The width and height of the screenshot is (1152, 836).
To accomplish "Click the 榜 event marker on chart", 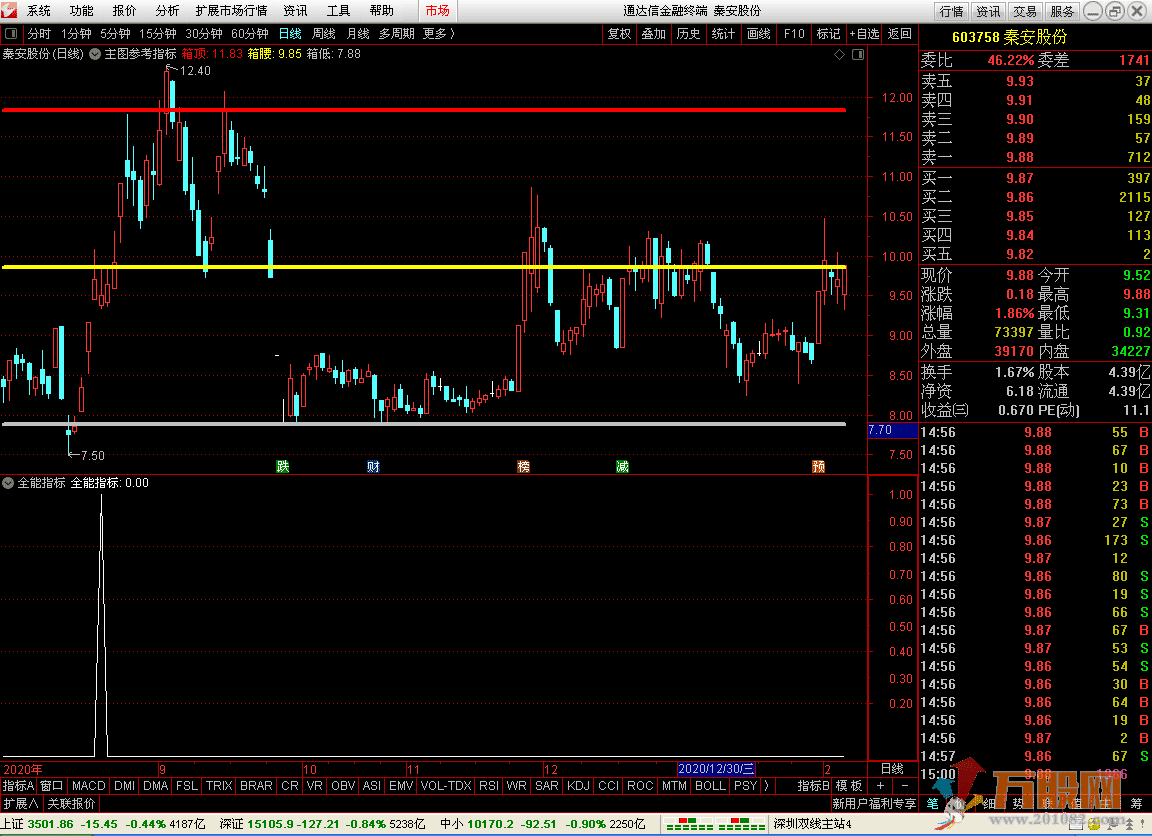I will (523, 466).
